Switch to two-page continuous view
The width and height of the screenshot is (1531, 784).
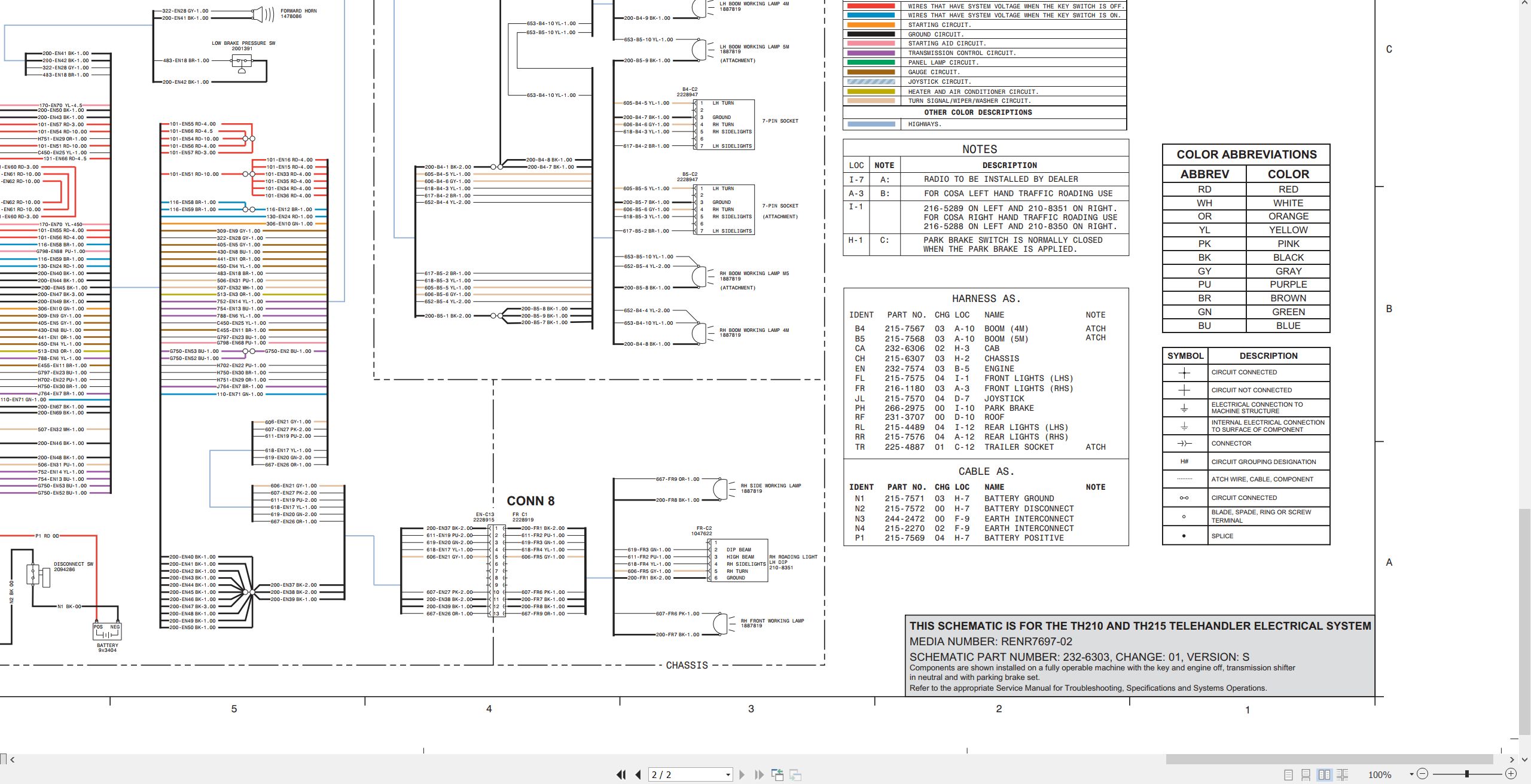pyautogui.click(x=1343, y=774)
